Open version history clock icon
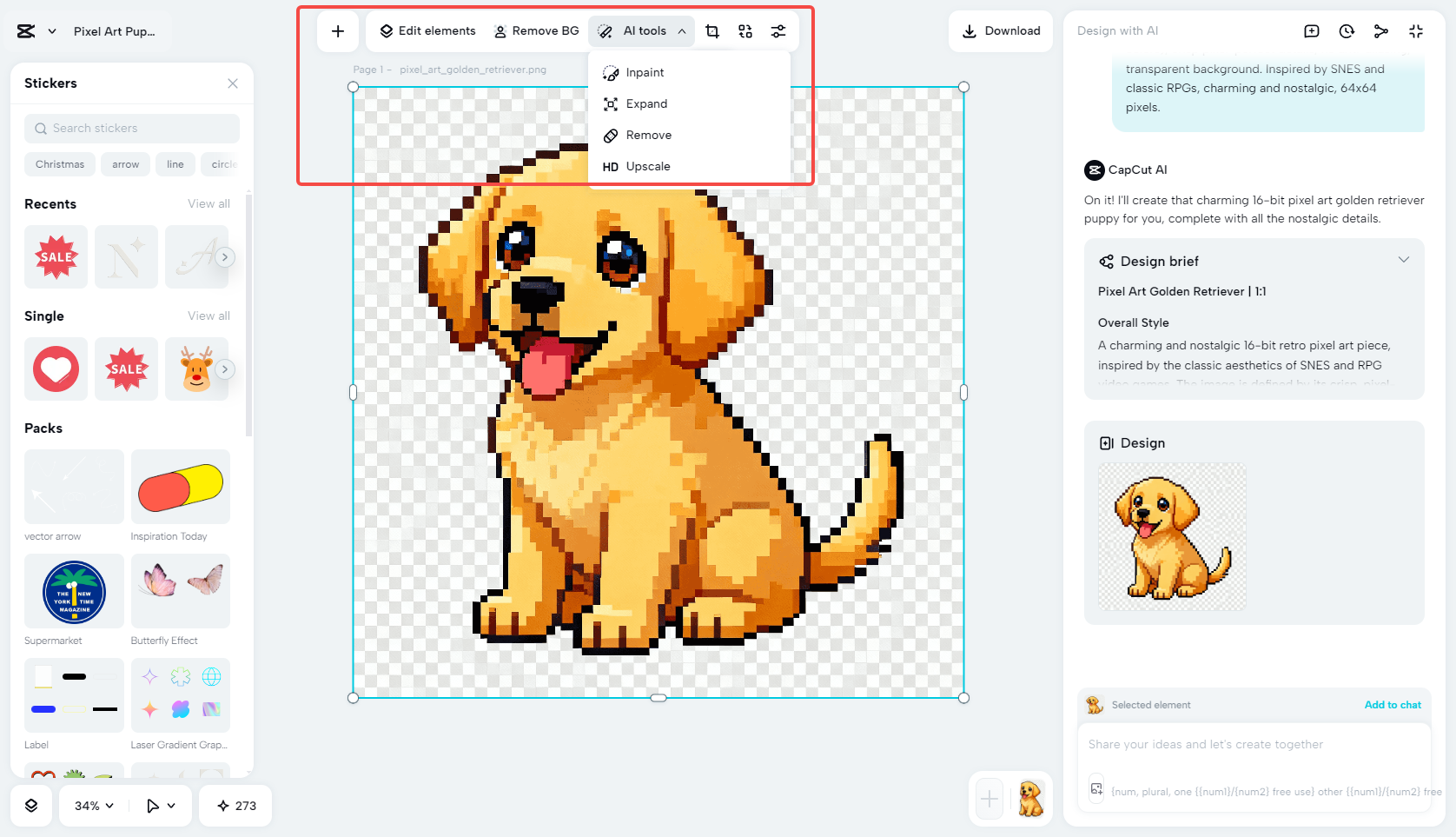Image resolution: width=1456 pixels, height=837 pixels. click(1346, 30)
